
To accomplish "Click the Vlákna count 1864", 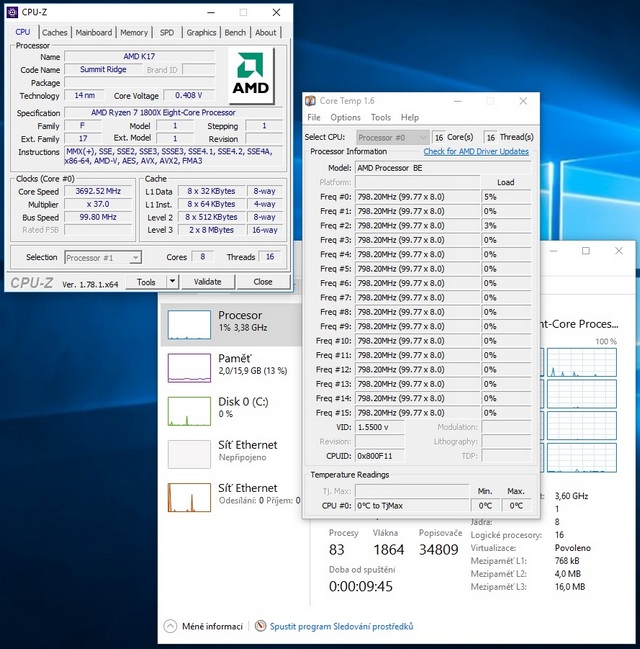I will pyautogui.click(x=388, y=550).
